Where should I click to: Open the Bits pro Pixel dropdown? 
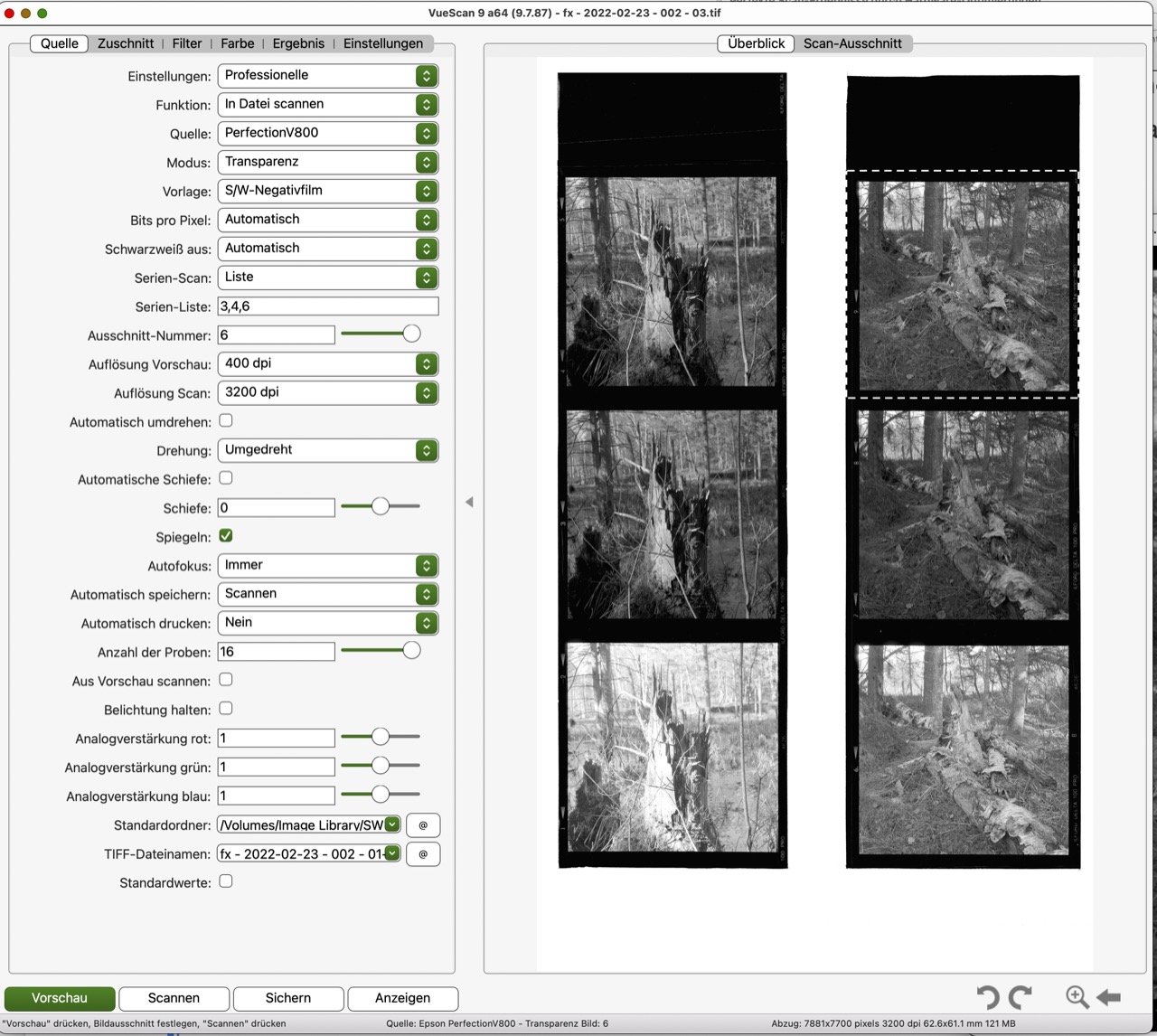tap(328, 221)
